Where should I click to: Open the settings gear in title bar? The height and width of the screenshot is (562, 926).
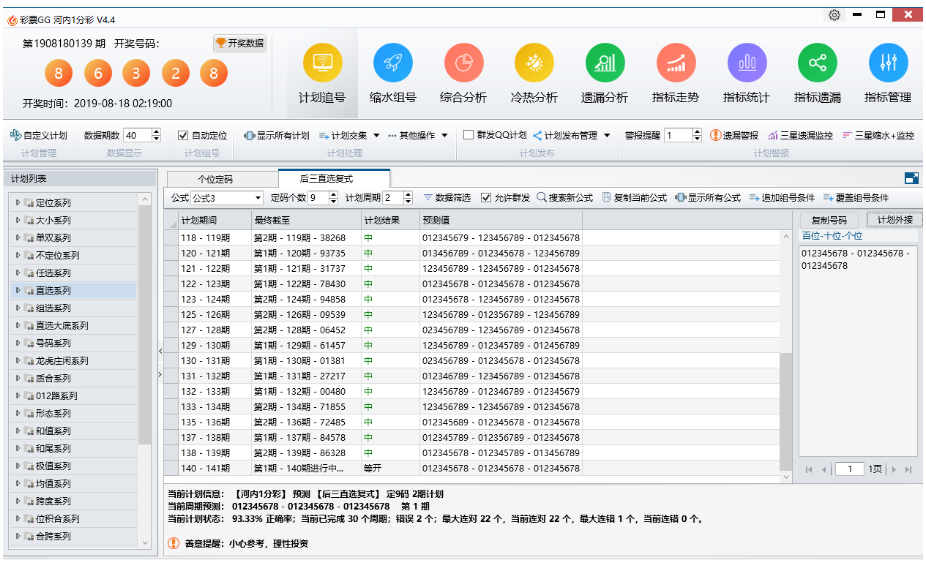(834, 15)
